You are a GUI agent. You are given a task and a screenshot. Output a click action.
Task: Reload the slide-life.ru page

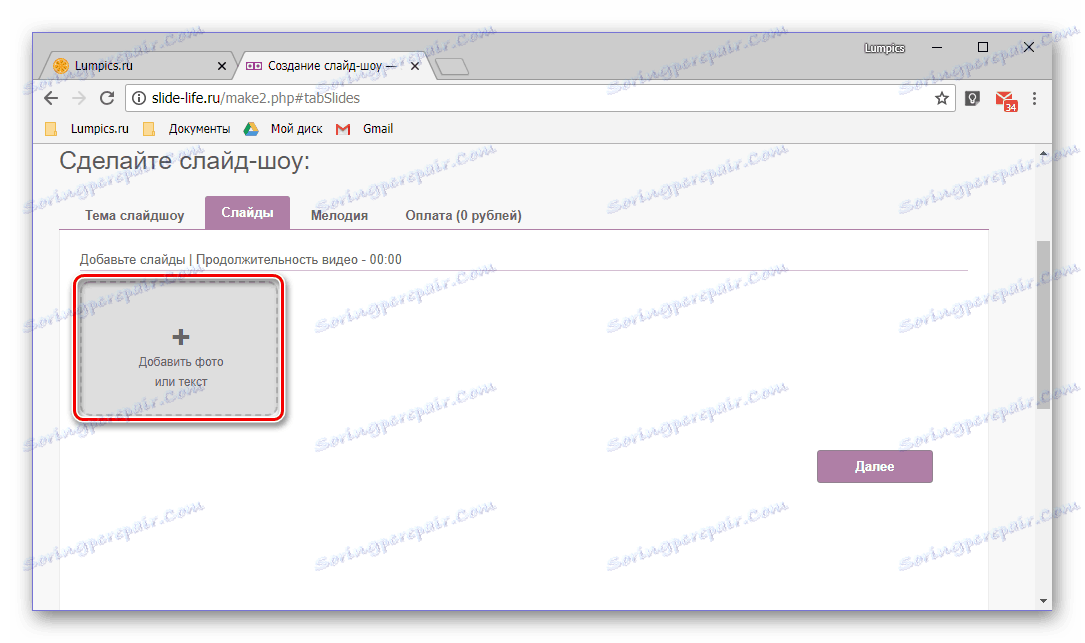pos(107,98)
